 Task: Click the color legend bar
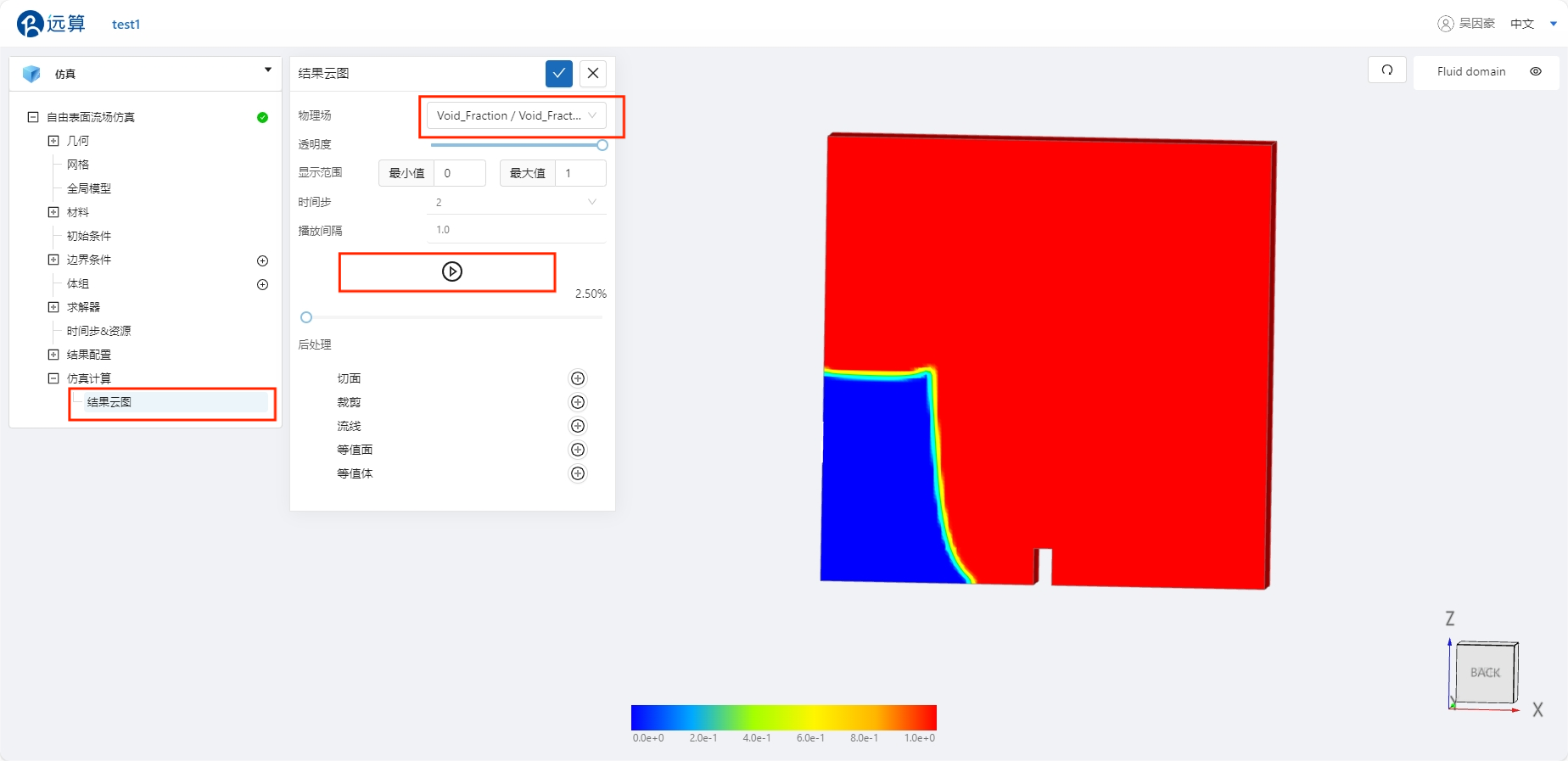[784, 717]
